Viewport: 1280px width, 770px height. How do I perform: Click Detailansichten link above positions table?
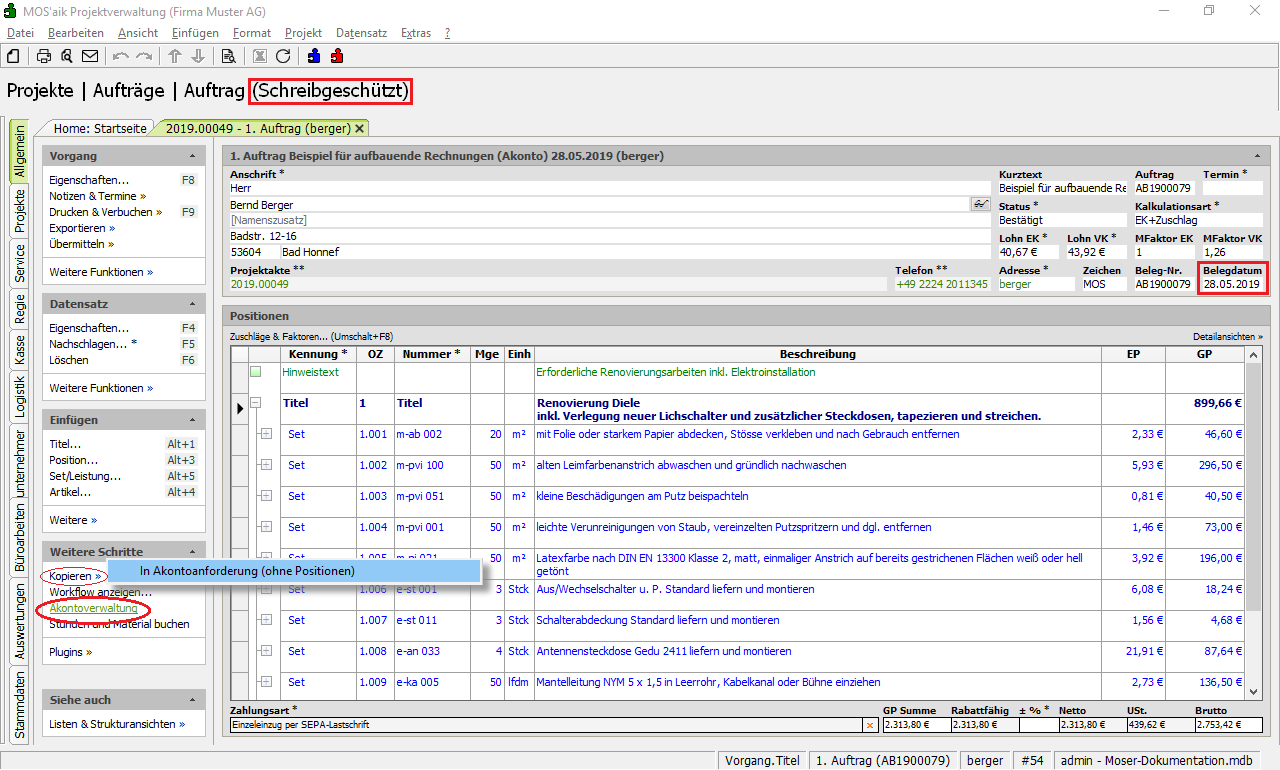tap(1227, 337)
